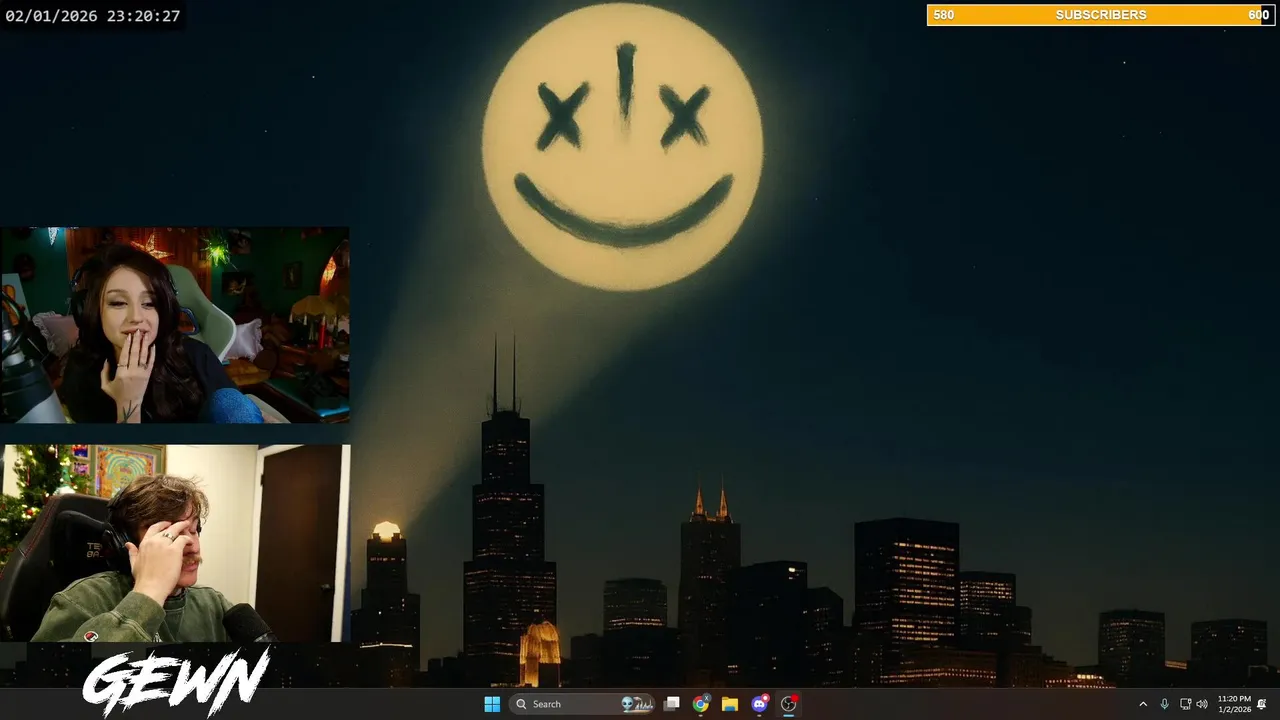The image size is (1280, 720).
Task: Click the top webcam feed thumbnail
Action: pyautogui.click(x=175, y=325)
